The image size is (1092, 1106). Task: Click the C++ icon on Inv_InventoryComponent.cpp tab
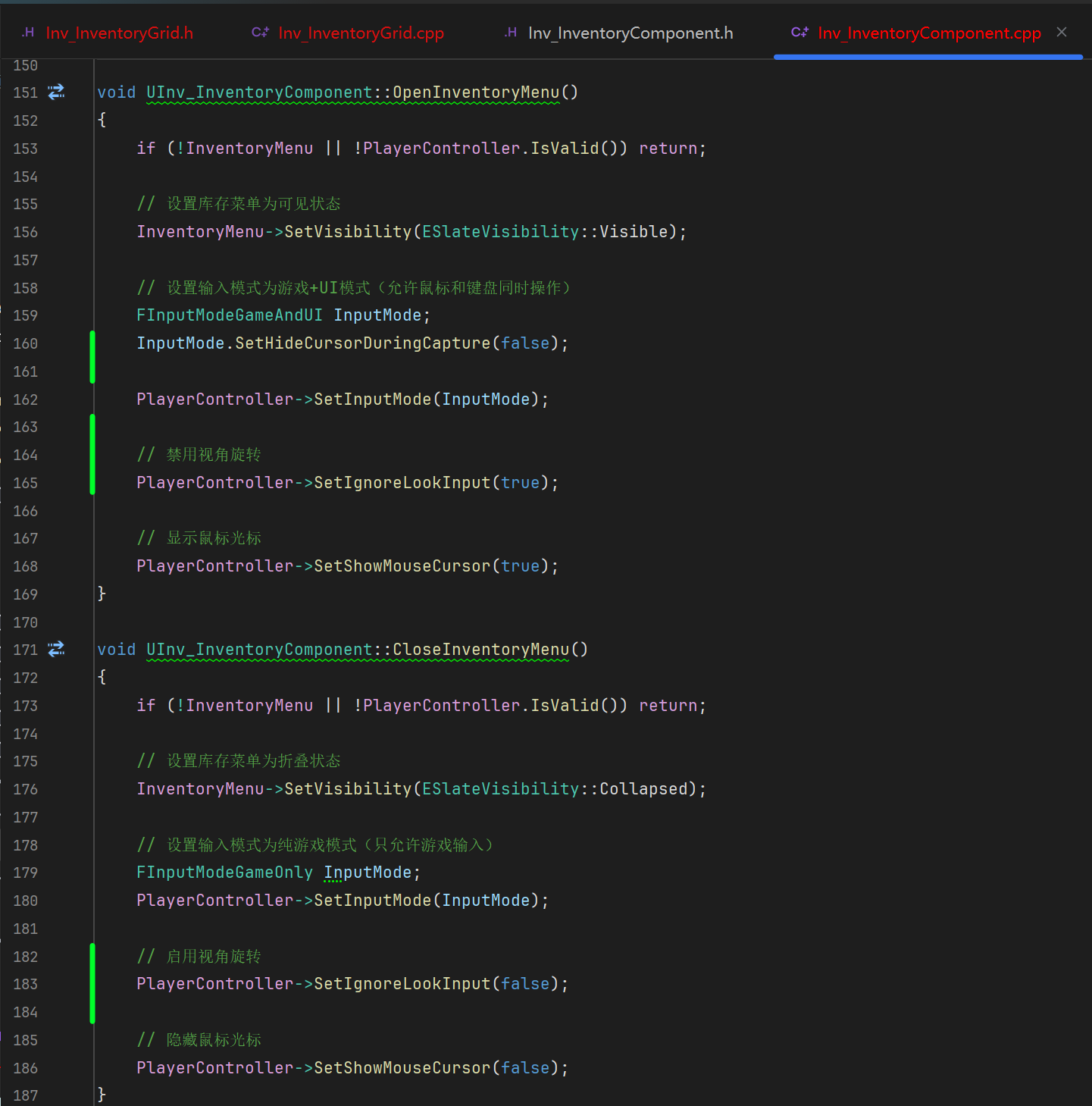[x=799, y=33]
